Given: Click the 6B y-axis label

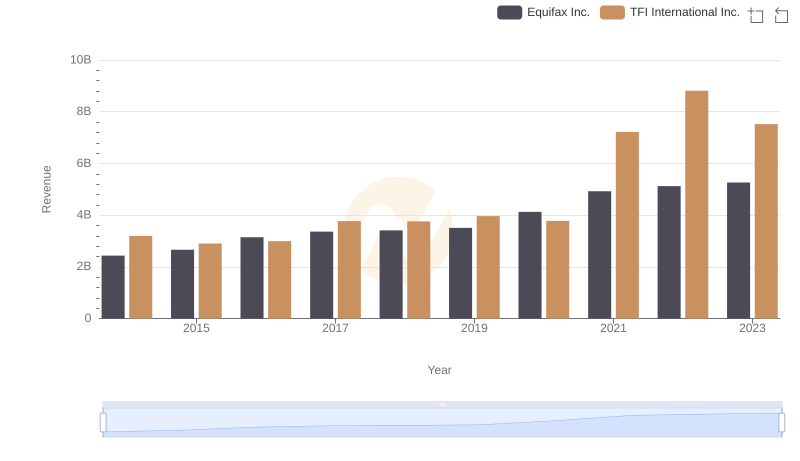Looking at the screenshot, I should pyautogui.click(x=84, y=163).
